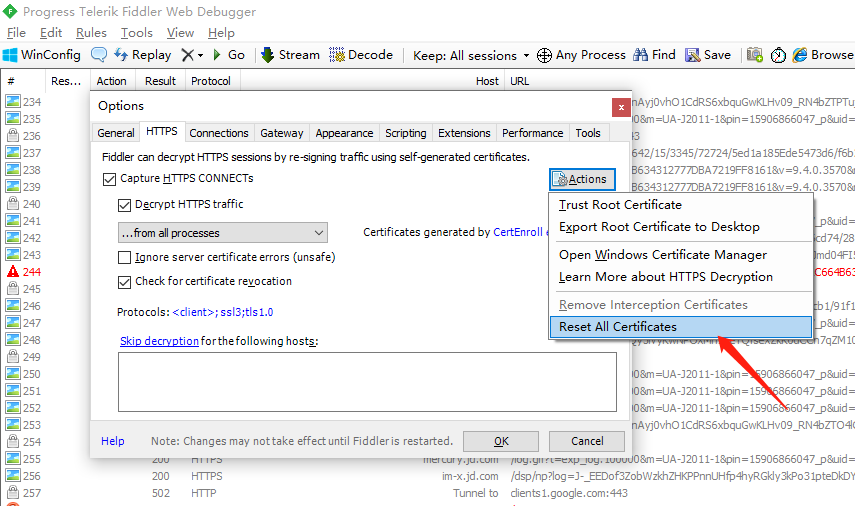Open Find sessions binoculars
The height and width of the screenshot is (506, 855).
(654, 55)
